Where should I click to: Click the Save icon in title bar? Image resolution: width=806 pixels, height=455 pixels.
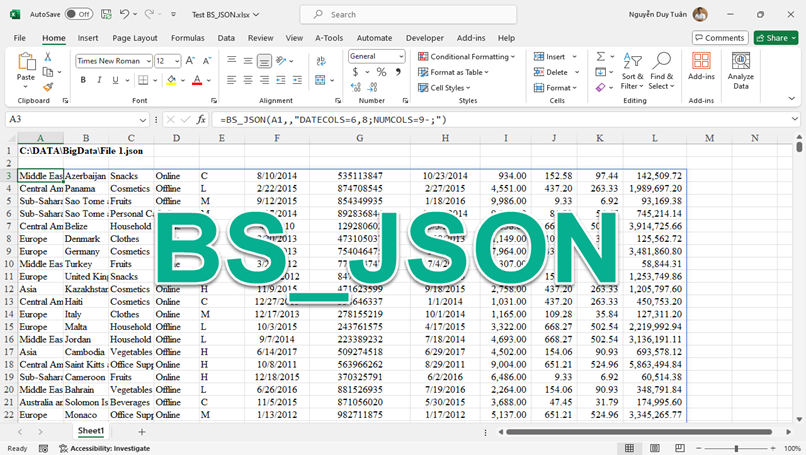pos(106,14)
